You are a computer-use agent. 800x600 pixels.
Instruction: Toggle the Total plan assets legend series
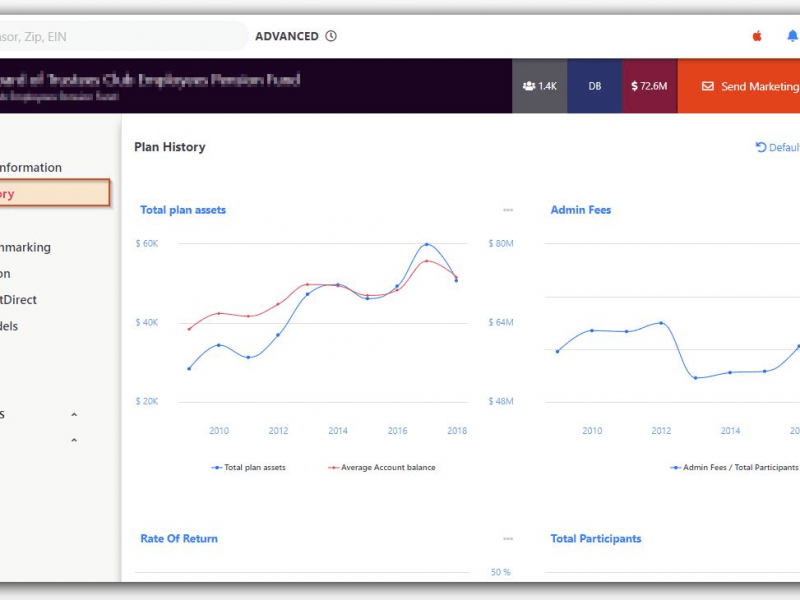(249, 467)
